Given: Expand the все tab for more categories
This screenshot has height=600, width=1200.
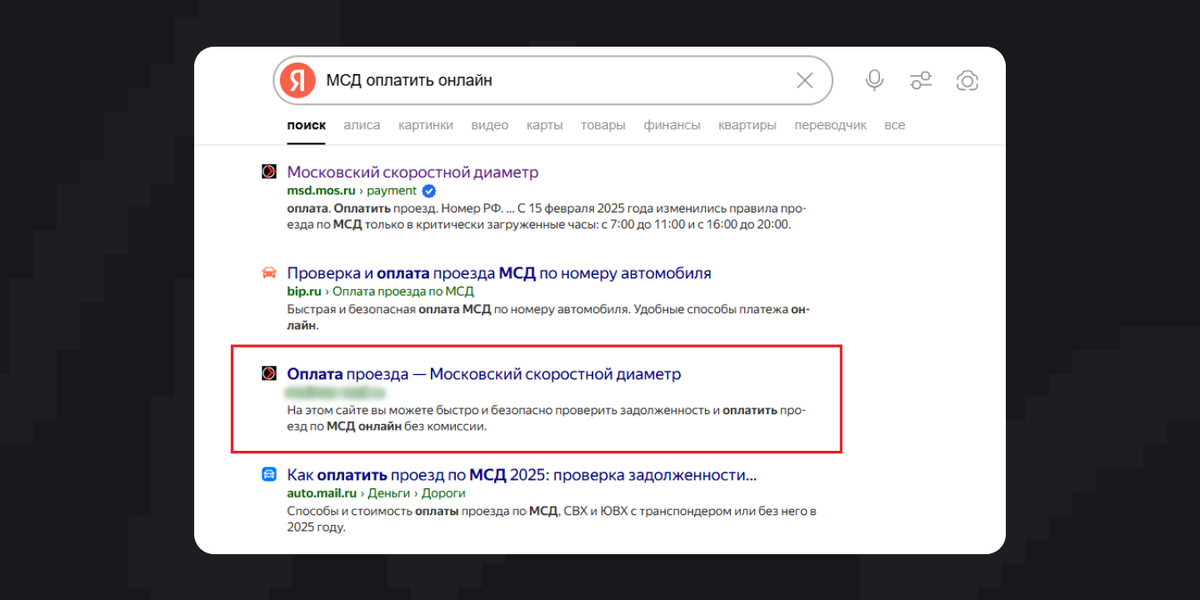Looking at the screenshot, I should click(895, 125).
